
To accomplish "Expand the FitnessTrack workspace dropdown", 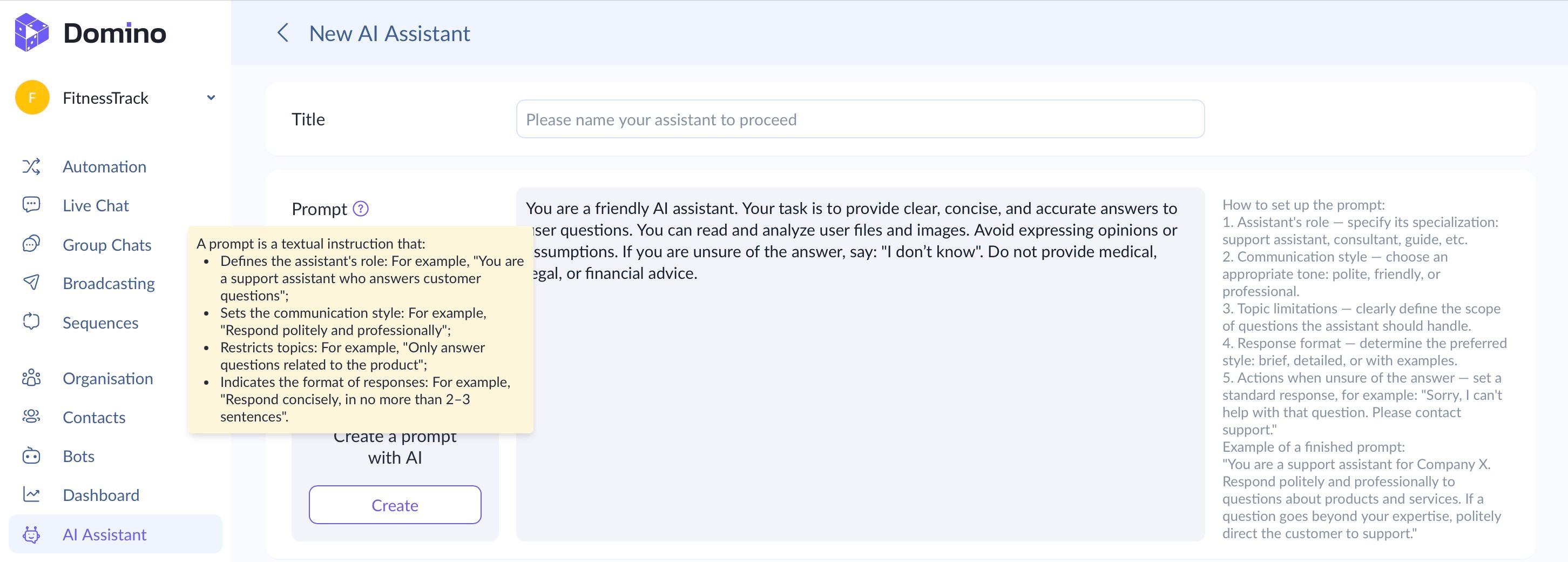I will [x=211, y=97].
